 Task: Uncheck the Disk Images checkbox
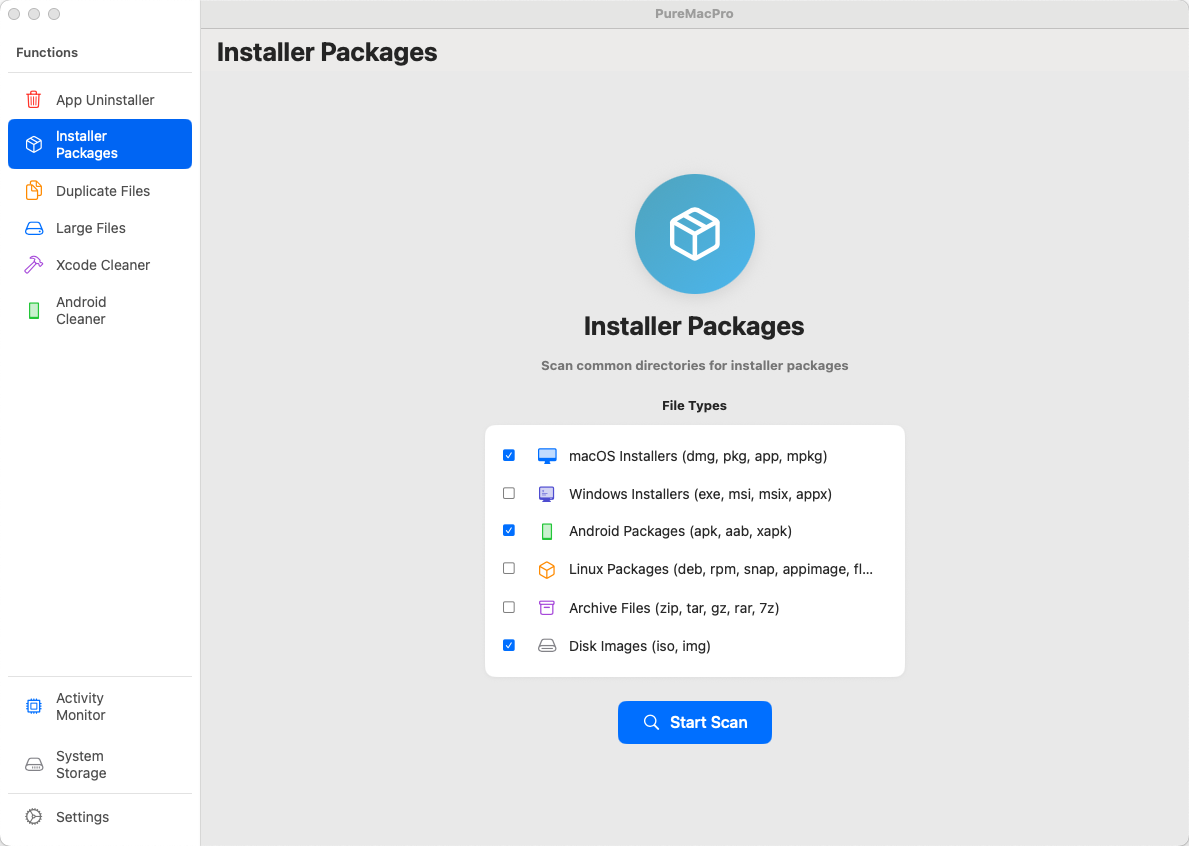[509, 645]
